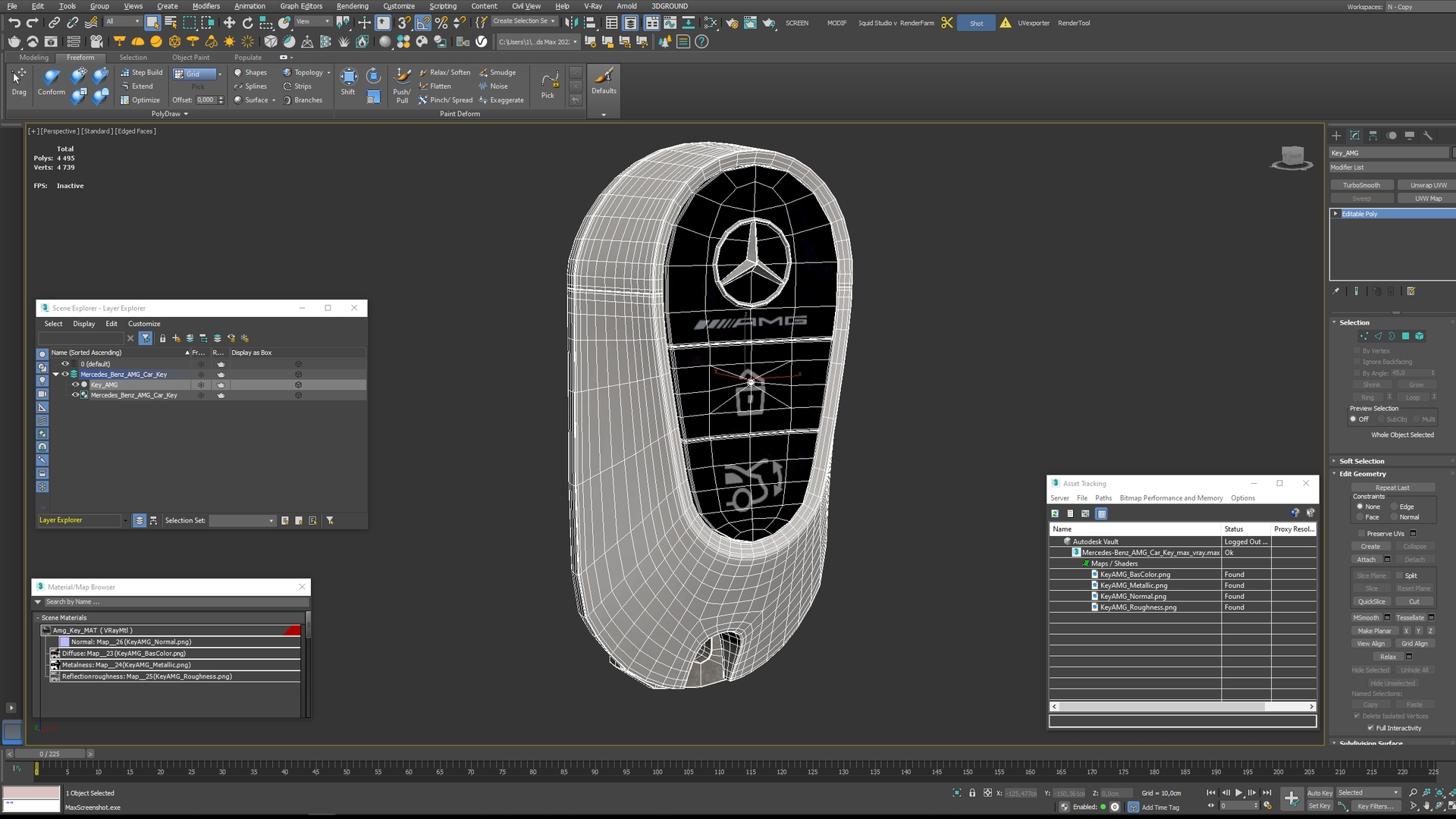This screenshot has height=819, width=1456.
Task: Activate the Select and Move tool
Action: (229, 23)
